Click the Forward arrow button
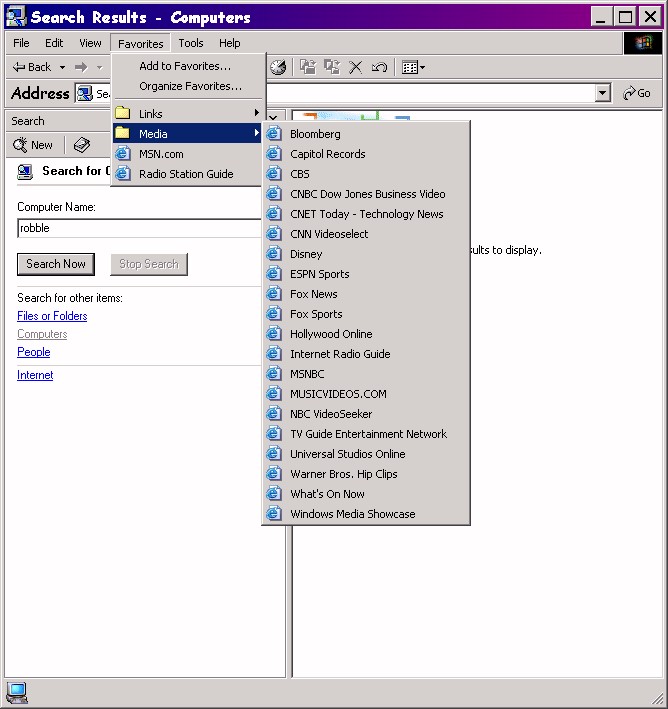Viewport: 668px width, 709px height. (81, 67)
